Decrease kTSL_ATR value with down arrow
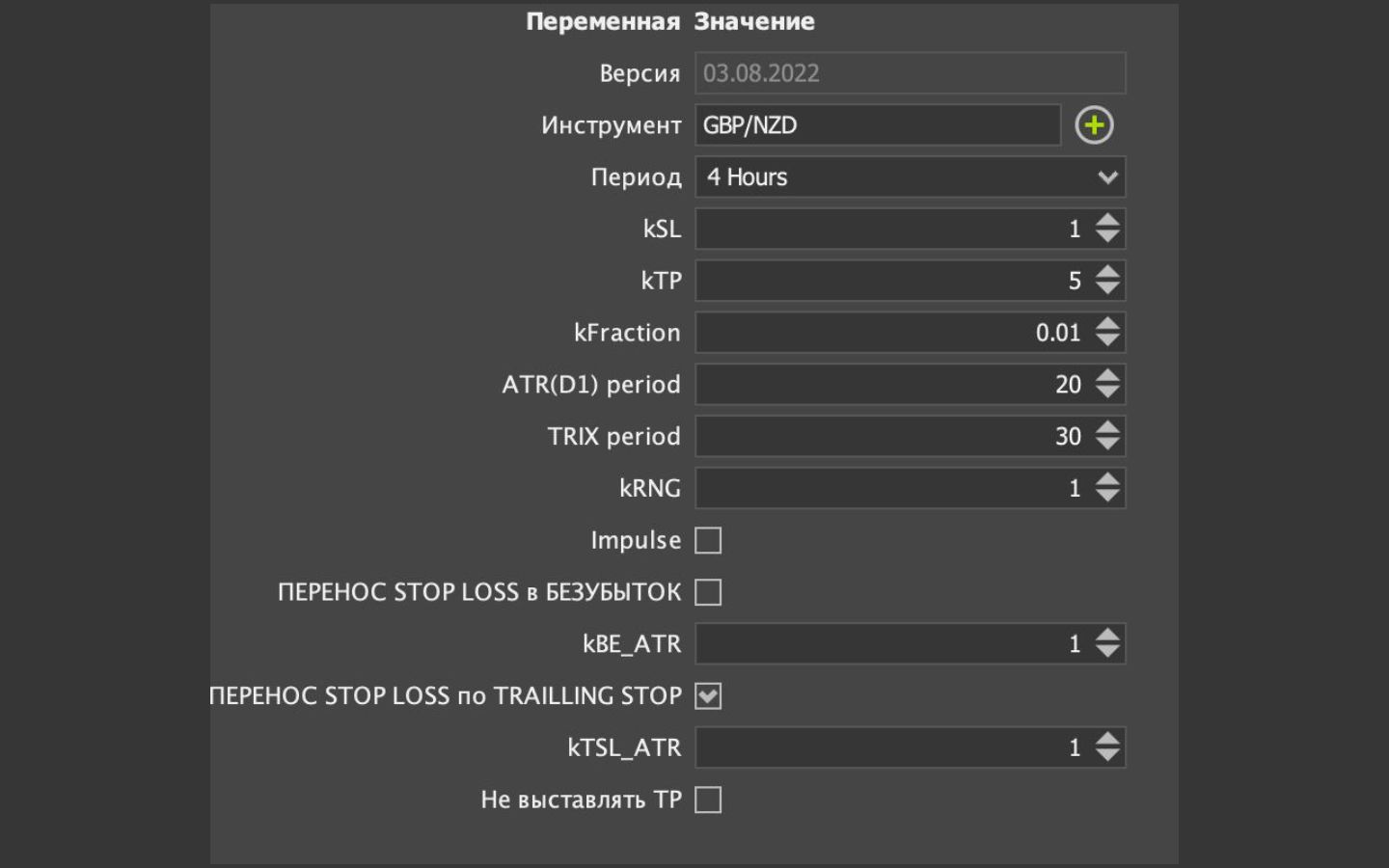 coord(1107,755)
